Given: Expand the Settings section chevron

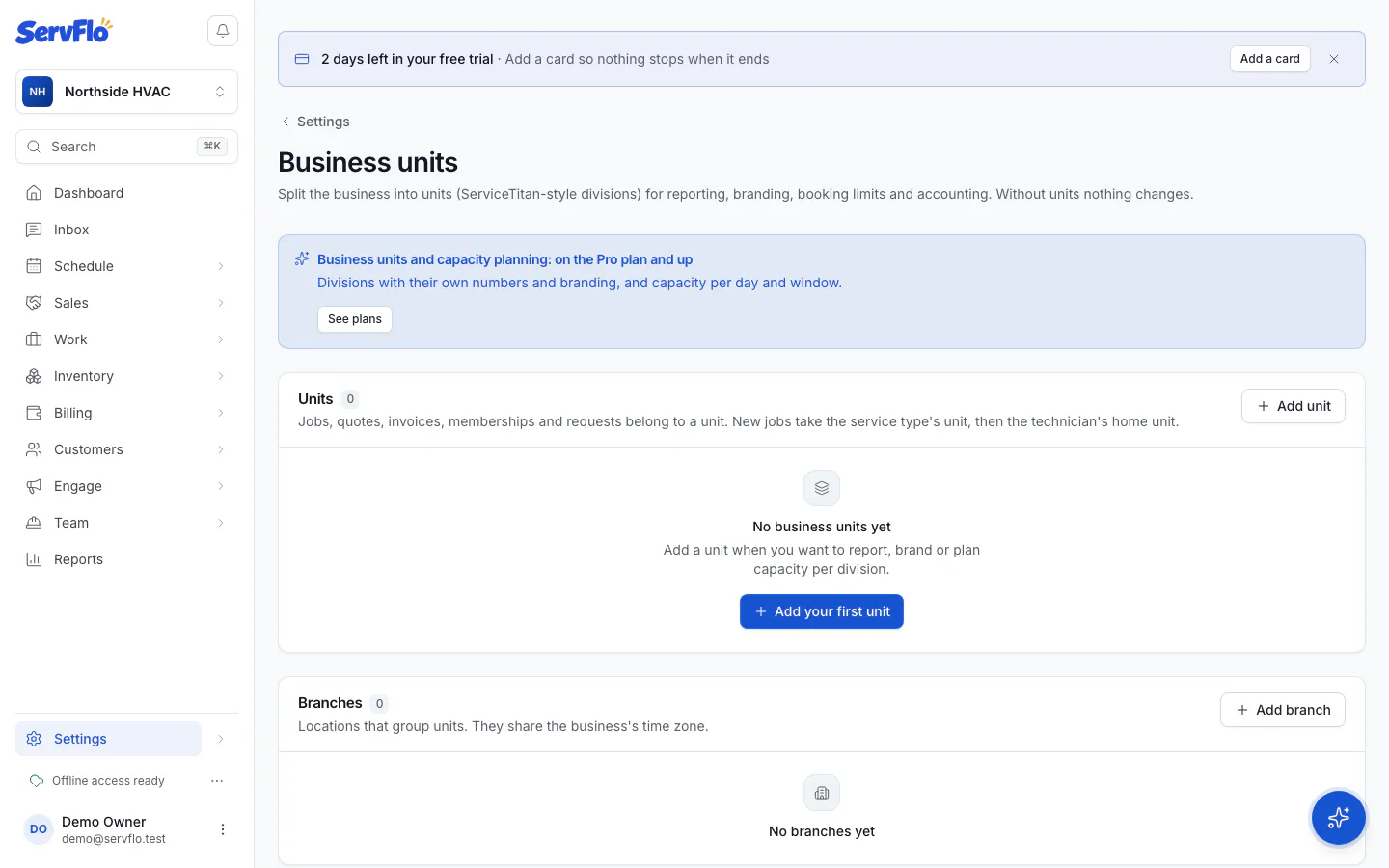Looking at the screenshot, I should coord(221,739).
